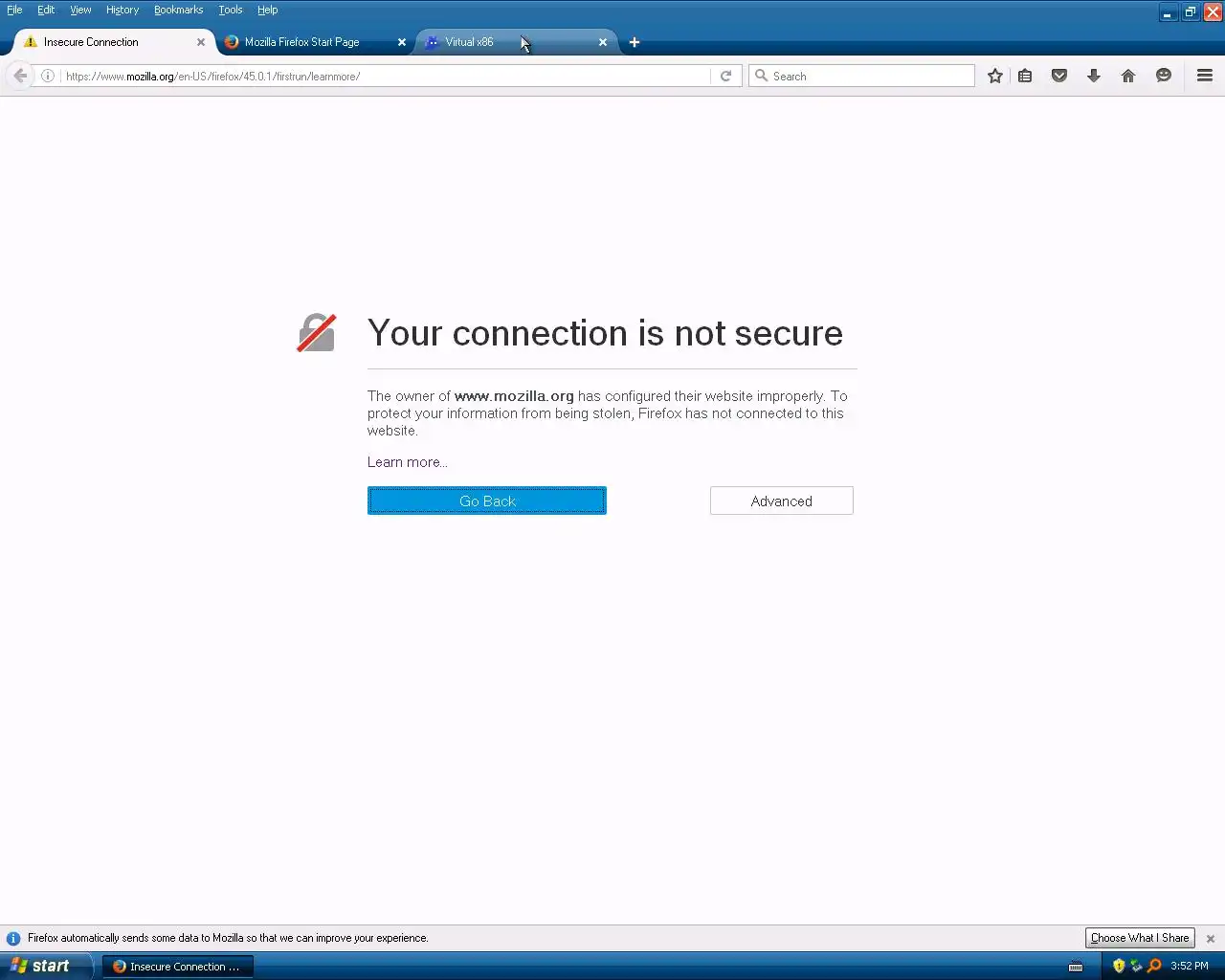Open the Bookmarks menu
The image size is (1225, 980).
coord(178,10)
